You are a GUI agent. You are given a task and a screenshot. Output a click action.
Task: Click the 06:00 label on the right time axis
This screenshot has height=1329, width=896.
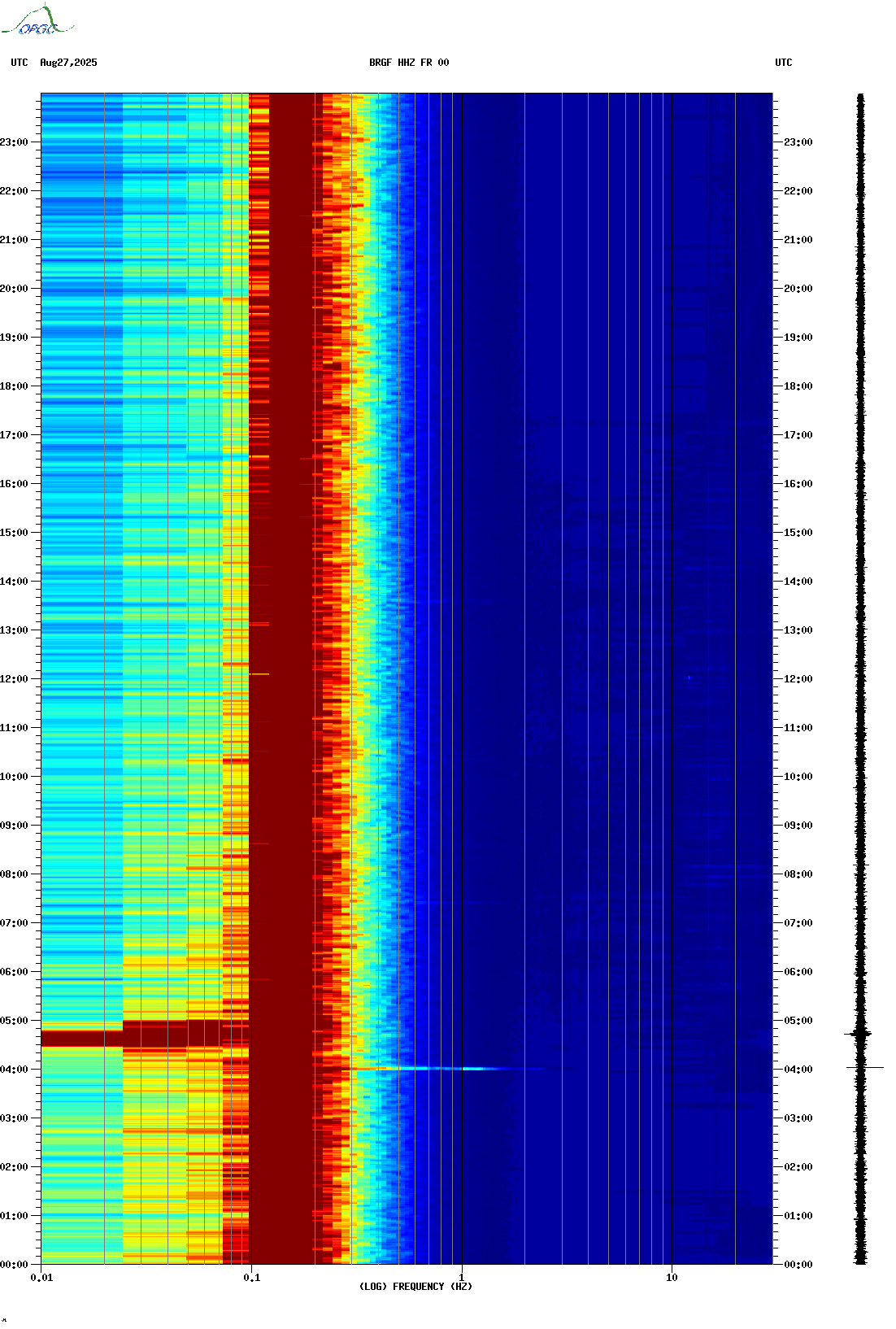[798, 972]
